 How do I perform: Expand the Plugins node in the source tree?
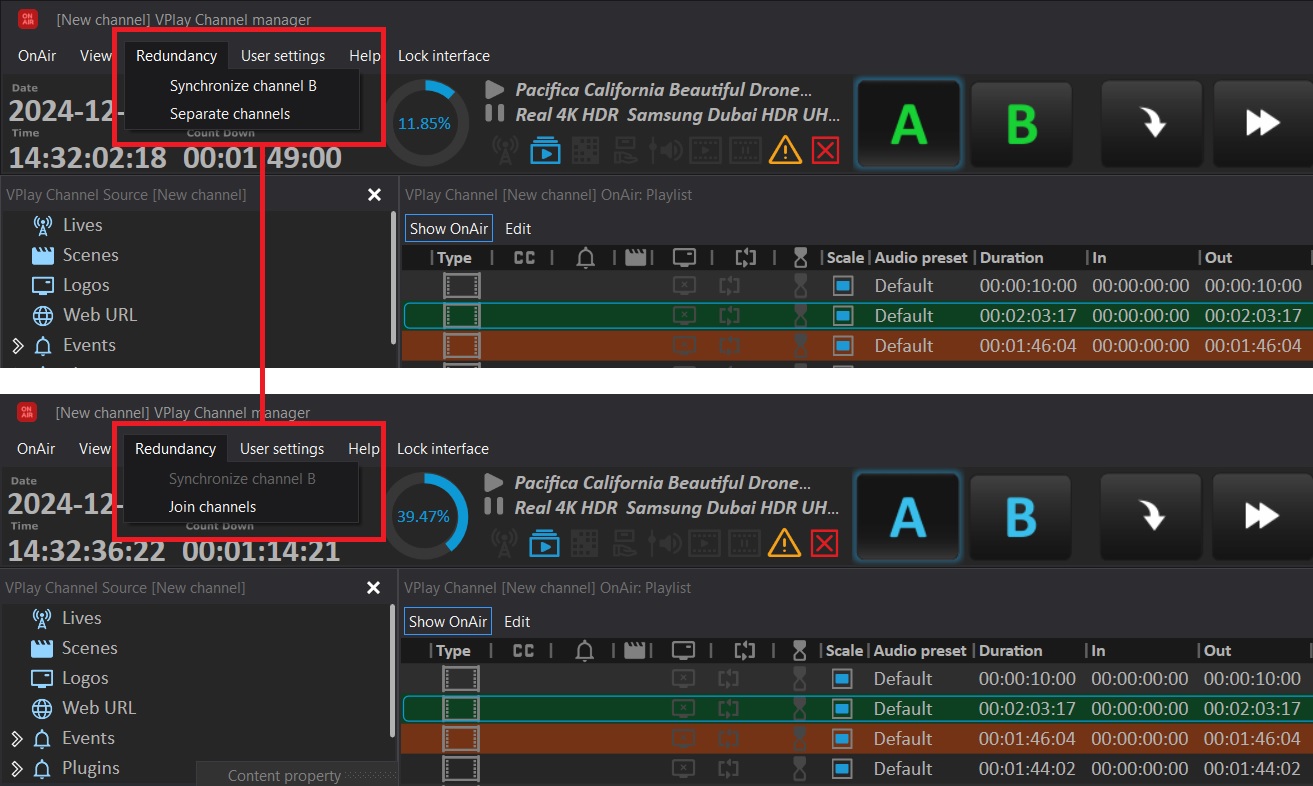(x=17, y=769)
